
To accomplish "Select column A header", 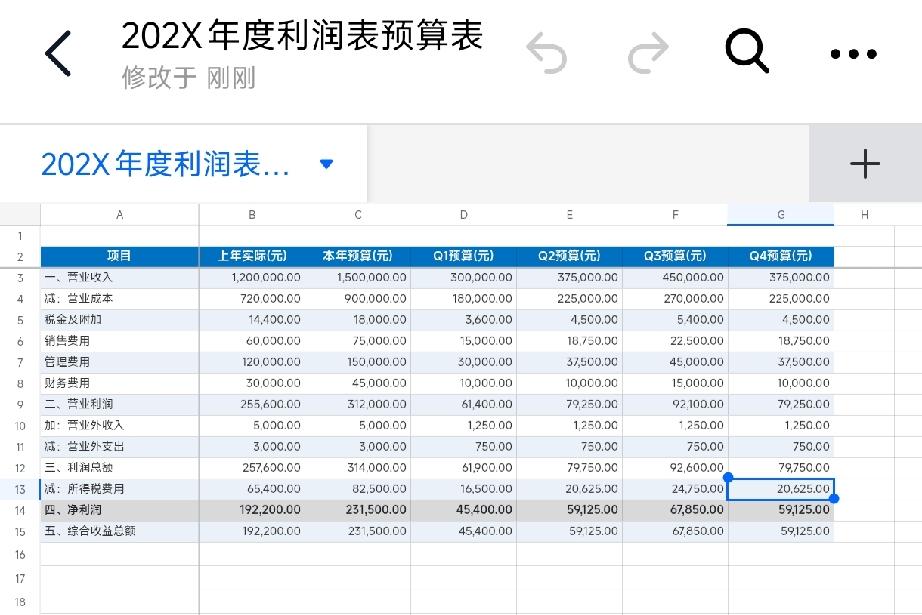I will tap(120, 215).
